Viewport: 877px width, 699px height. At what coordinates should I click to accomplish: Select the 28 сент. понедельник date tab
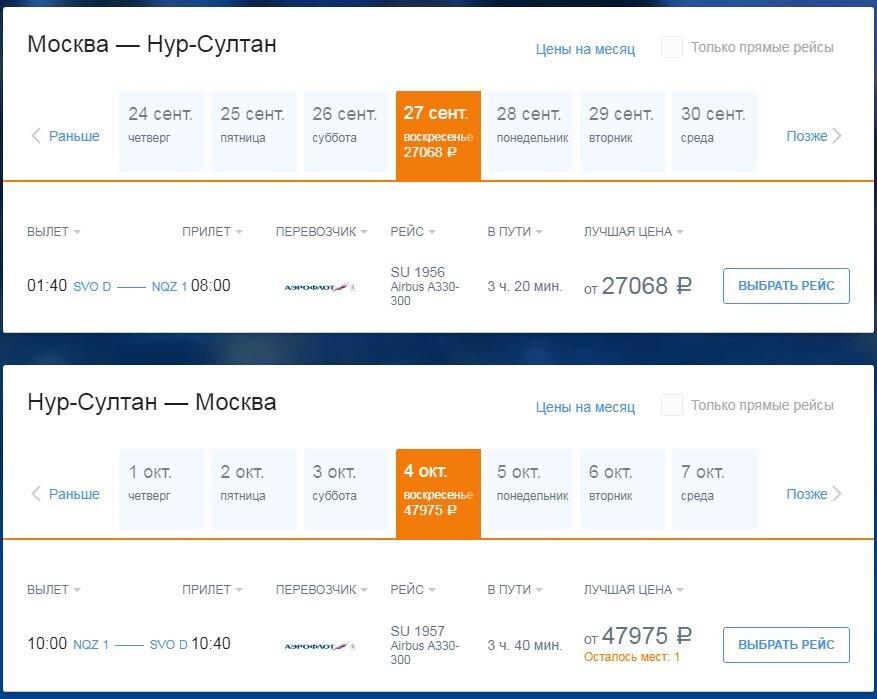click(x=531, y=131)
